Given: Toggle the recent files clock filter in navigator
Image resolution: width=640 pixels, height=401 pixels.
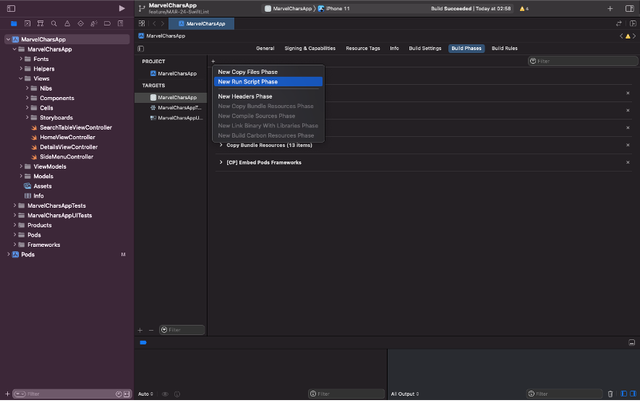Looking at the screenshot, I should (119, 394).
